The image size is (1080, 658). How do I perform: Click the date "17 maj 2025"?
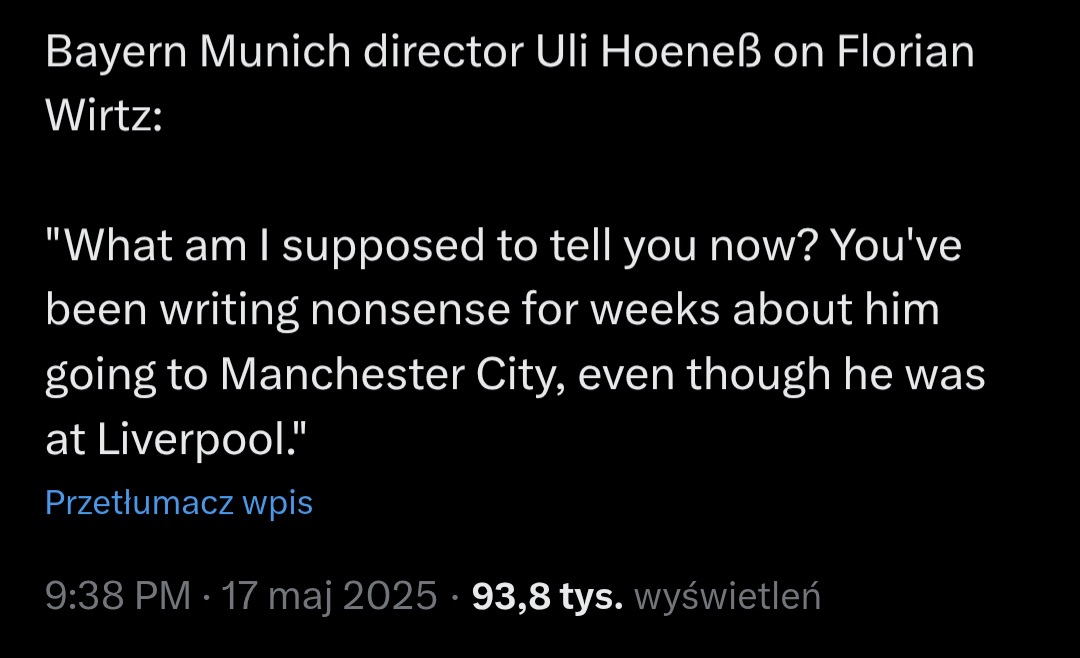point(329,596)
